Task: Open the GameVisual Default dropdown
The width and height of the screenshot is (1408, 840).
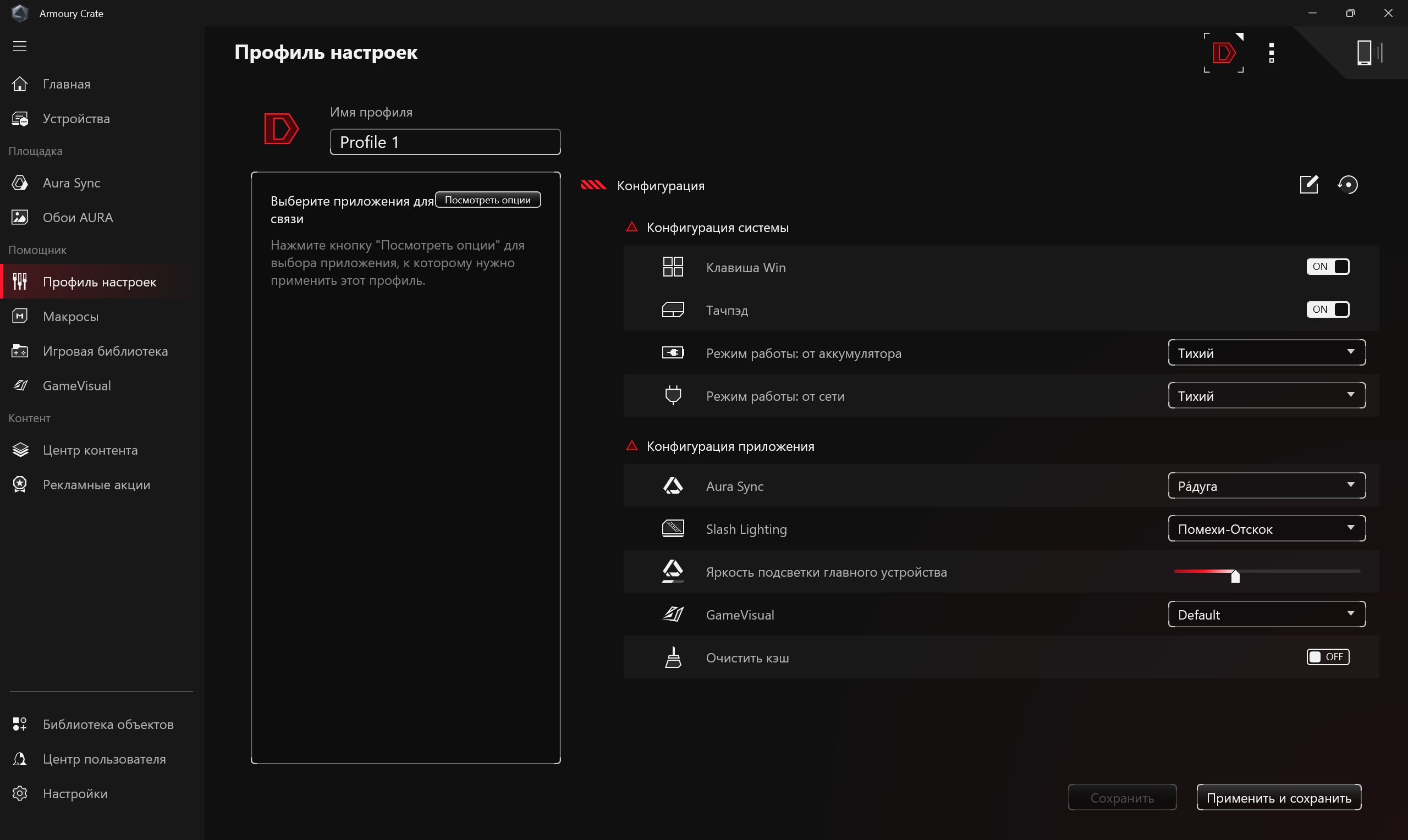Action: (1267, 615)
